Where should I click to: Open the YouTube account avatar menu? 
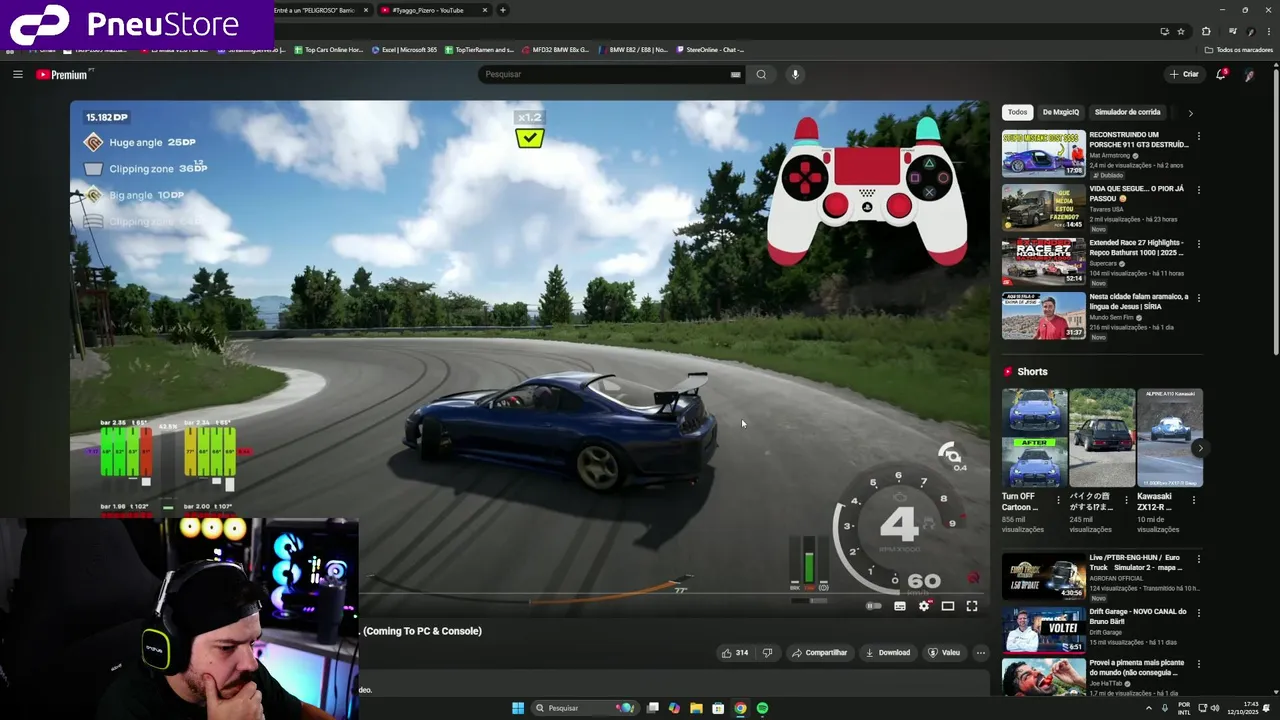pyautogui.click(x=1249, y=75)
